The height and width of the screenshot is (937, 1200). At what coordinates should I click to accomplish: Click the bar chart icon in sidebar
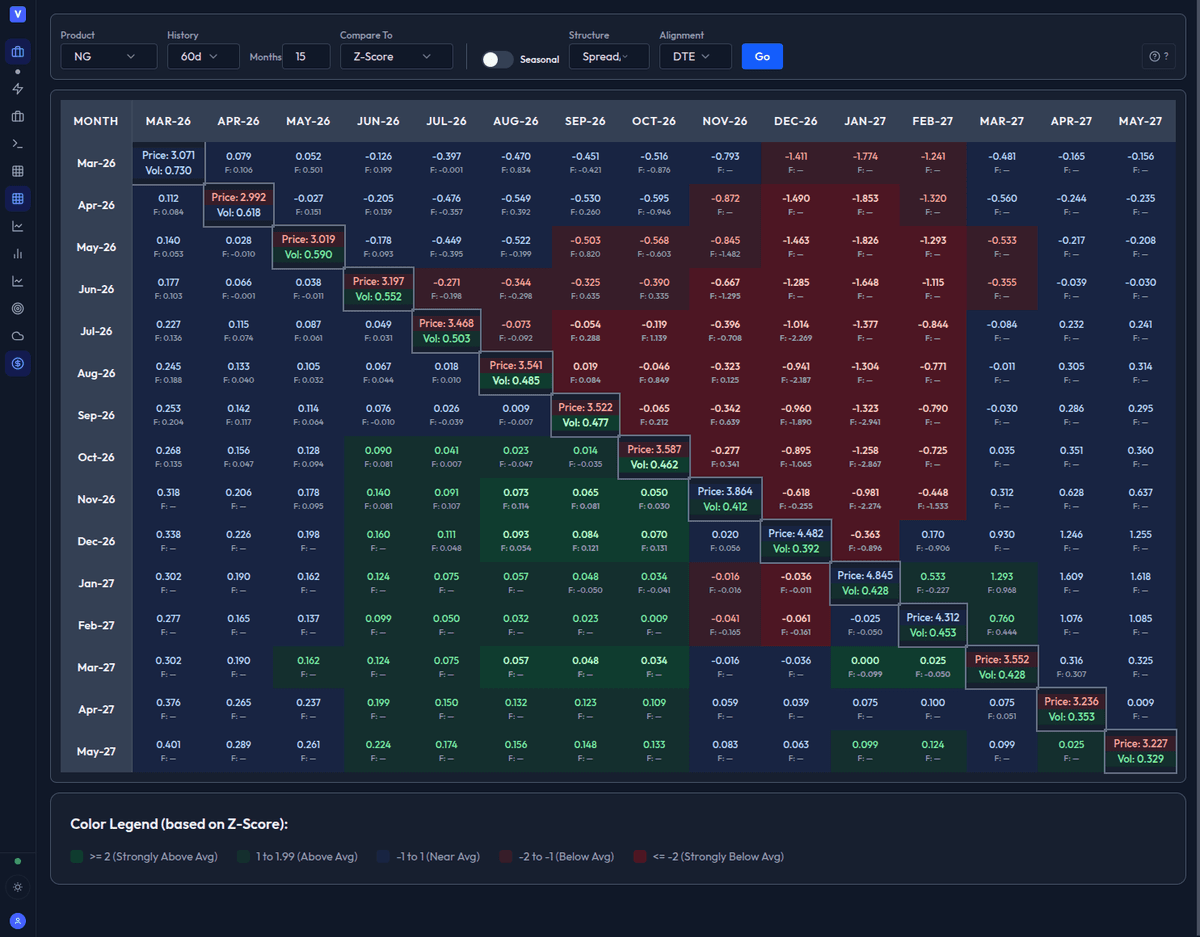17,254
